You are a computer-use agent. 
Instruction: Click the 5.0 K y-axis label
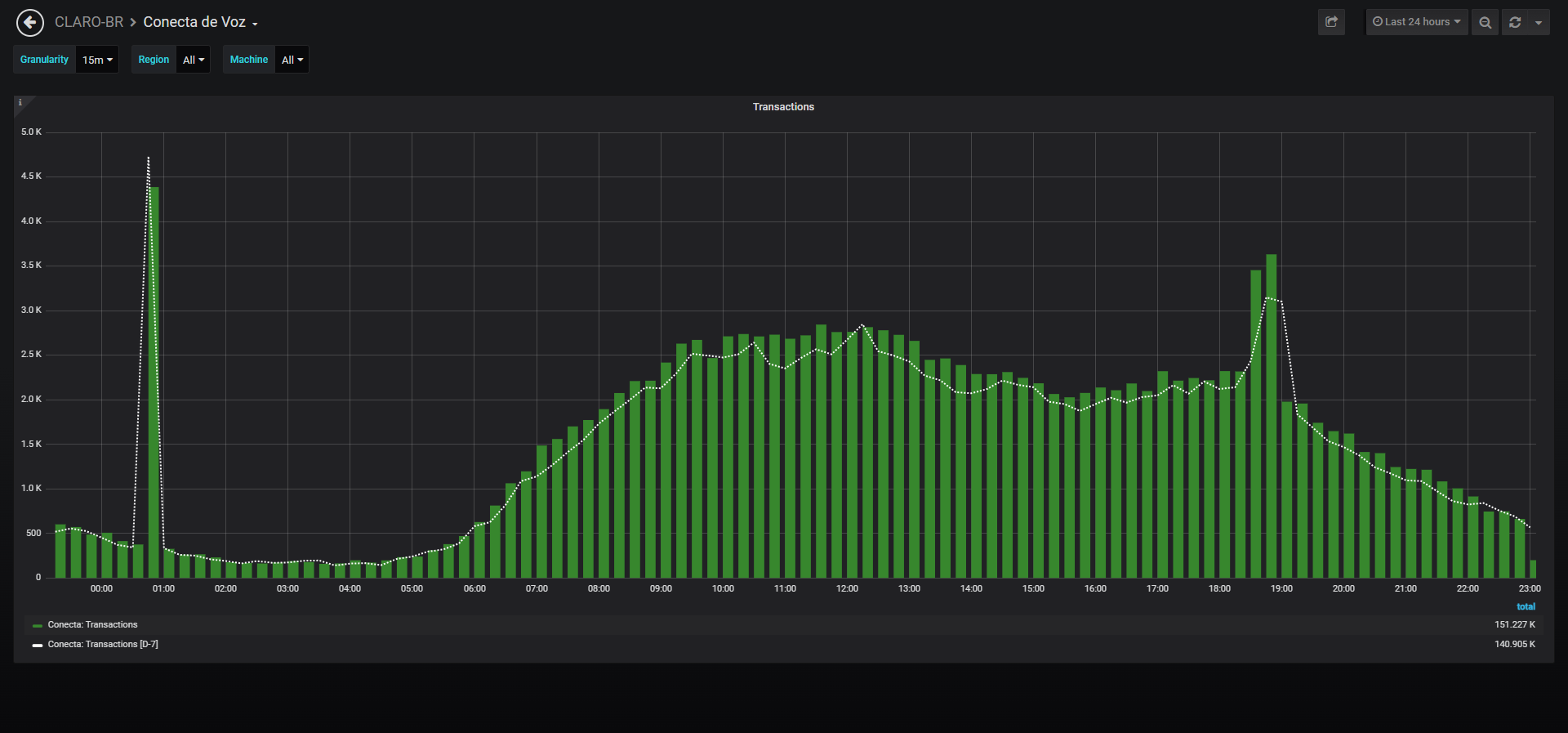(31, 132)
